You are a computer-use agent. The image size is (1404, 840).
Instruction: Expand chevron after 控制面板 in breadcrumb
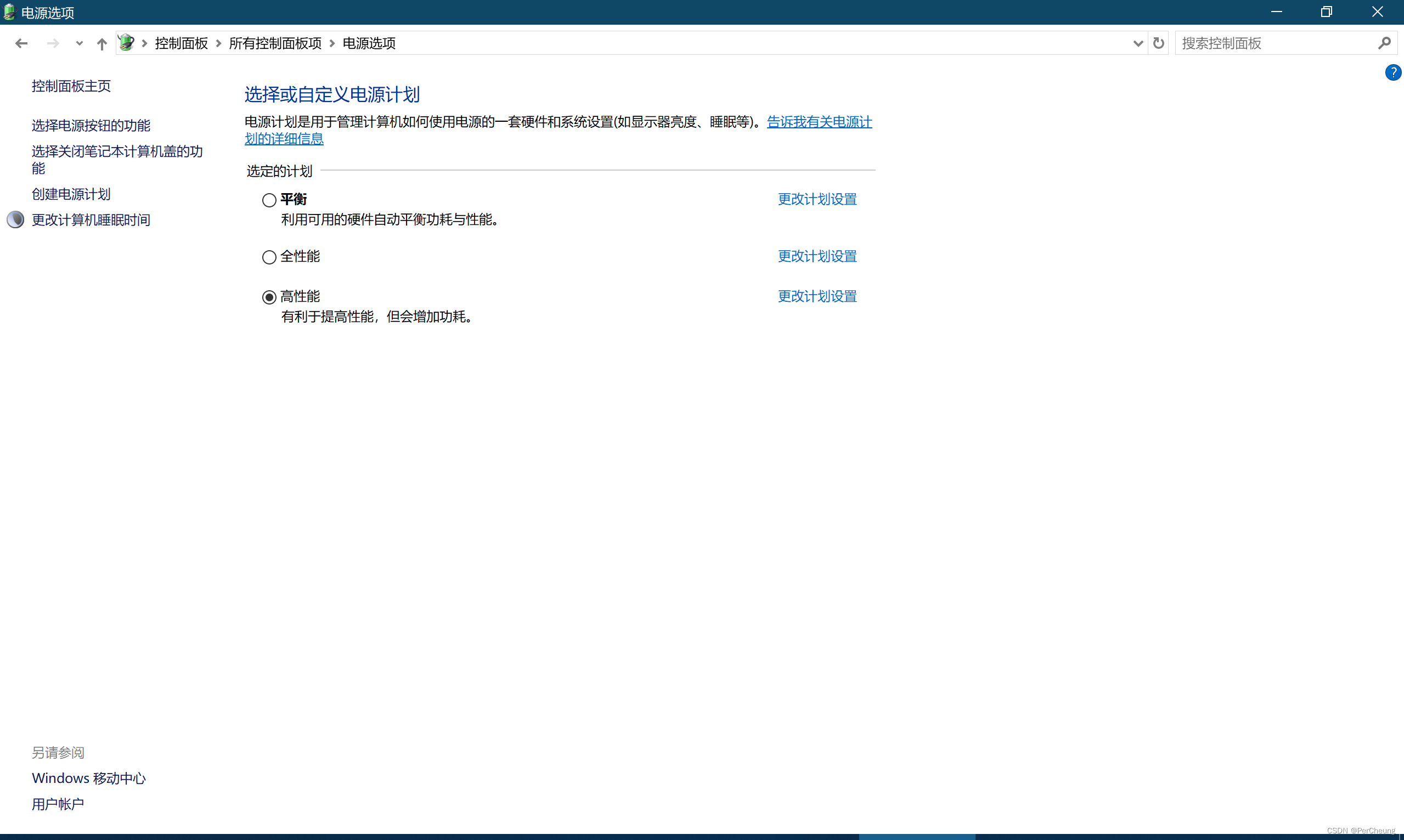coord(218,43)
